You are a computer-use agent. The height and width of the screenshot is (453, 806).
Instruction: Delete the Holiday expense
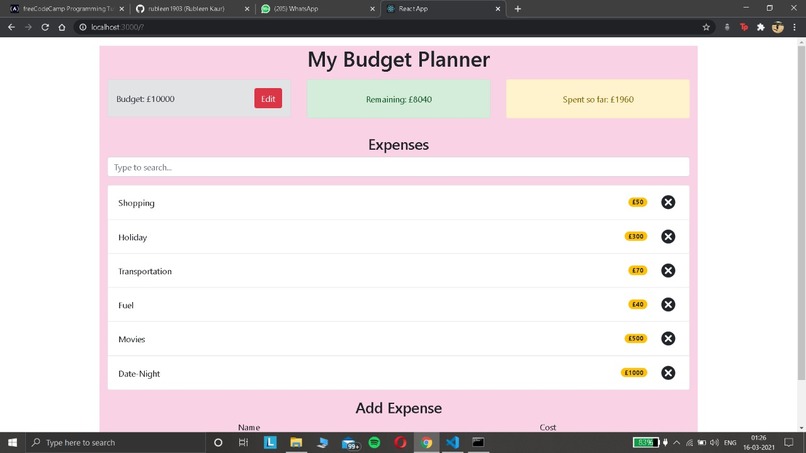click(668, 237)
